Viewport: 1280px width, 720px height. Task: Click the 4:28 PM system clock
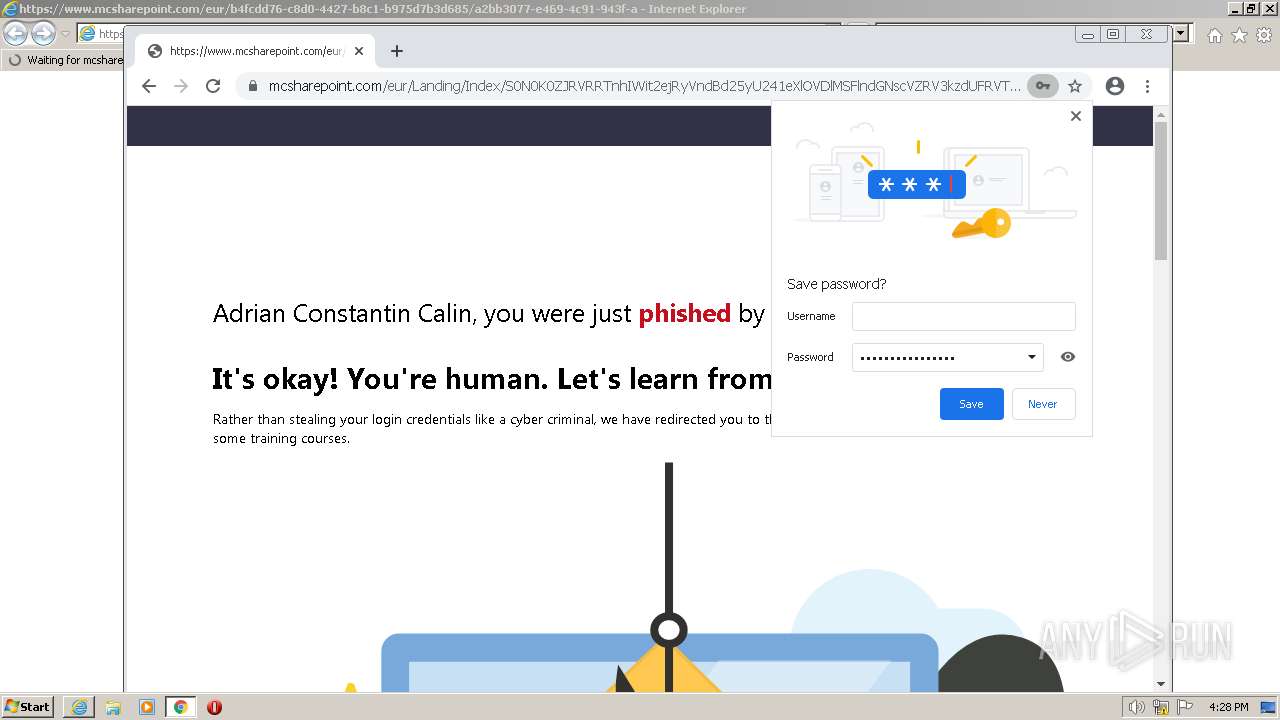coord(1228,707)
